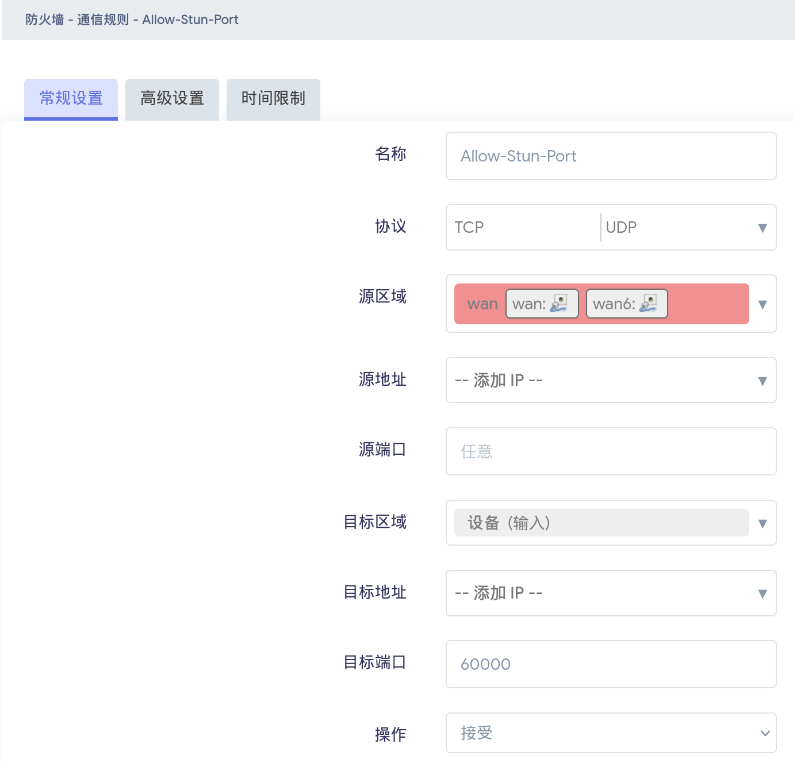Click the wan interface icon in source zone
795x764 pixels.
[x=563, y=304]
